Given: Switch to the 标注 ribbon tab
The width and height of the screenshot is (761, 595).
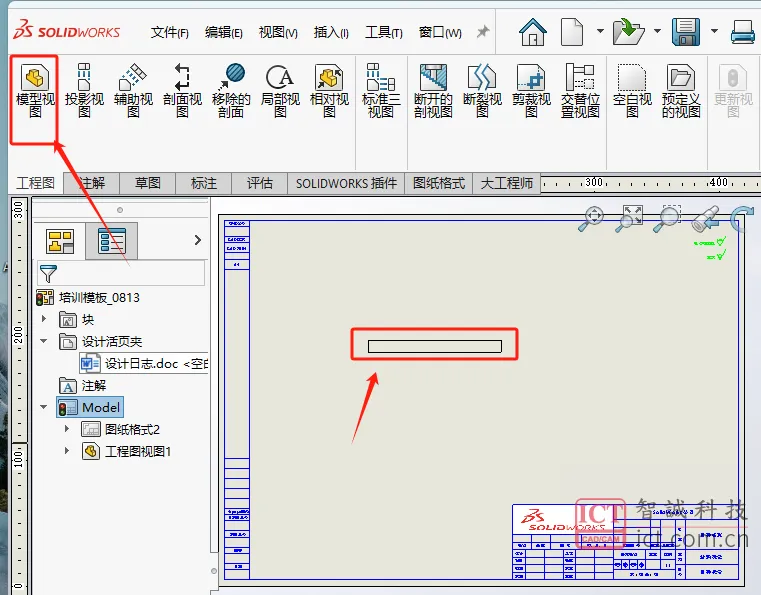Looking at the screenshot, I should [x=204, y=183].
